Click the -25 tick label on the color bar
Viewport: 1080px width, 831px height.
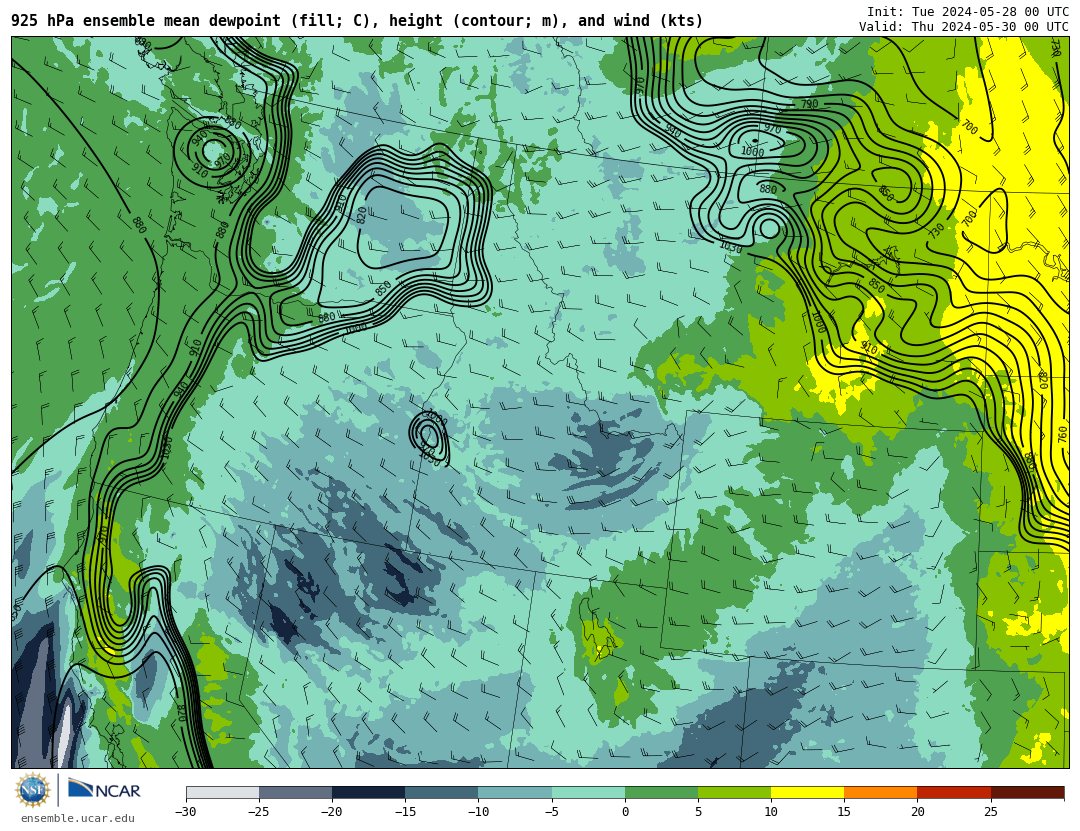tap(258, 812)
